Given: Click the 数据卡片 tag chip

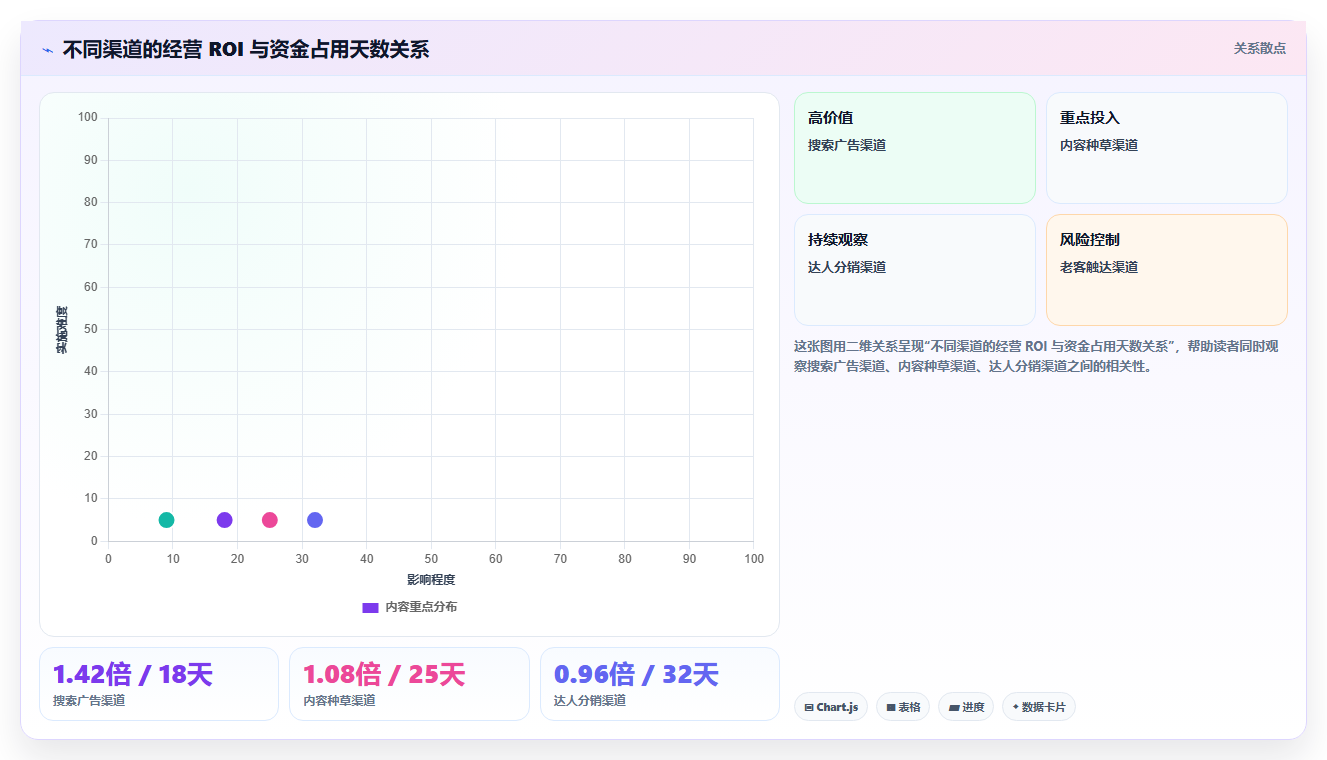Looking at the screenshot, I should tap(1039, 707).
